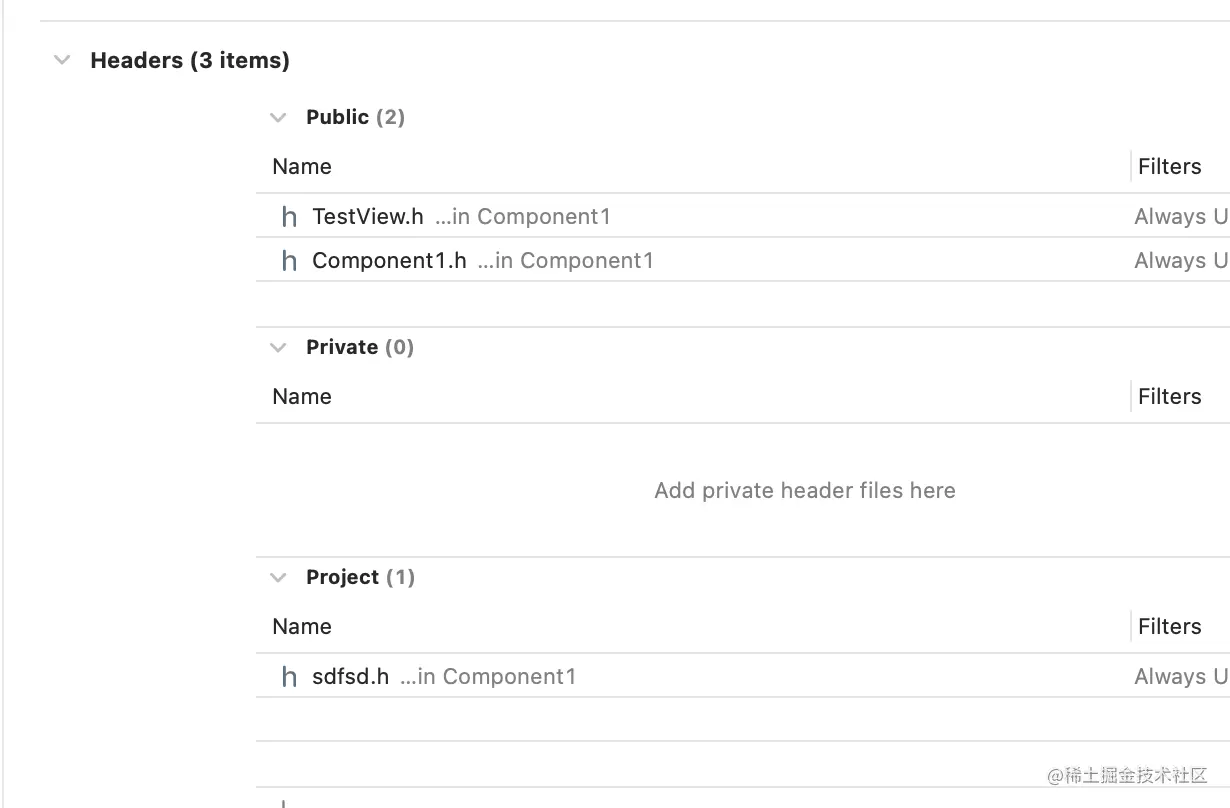Screen dimensions: 1230x808
Task: Click the TestView.h header file icon
Action: 289,217
